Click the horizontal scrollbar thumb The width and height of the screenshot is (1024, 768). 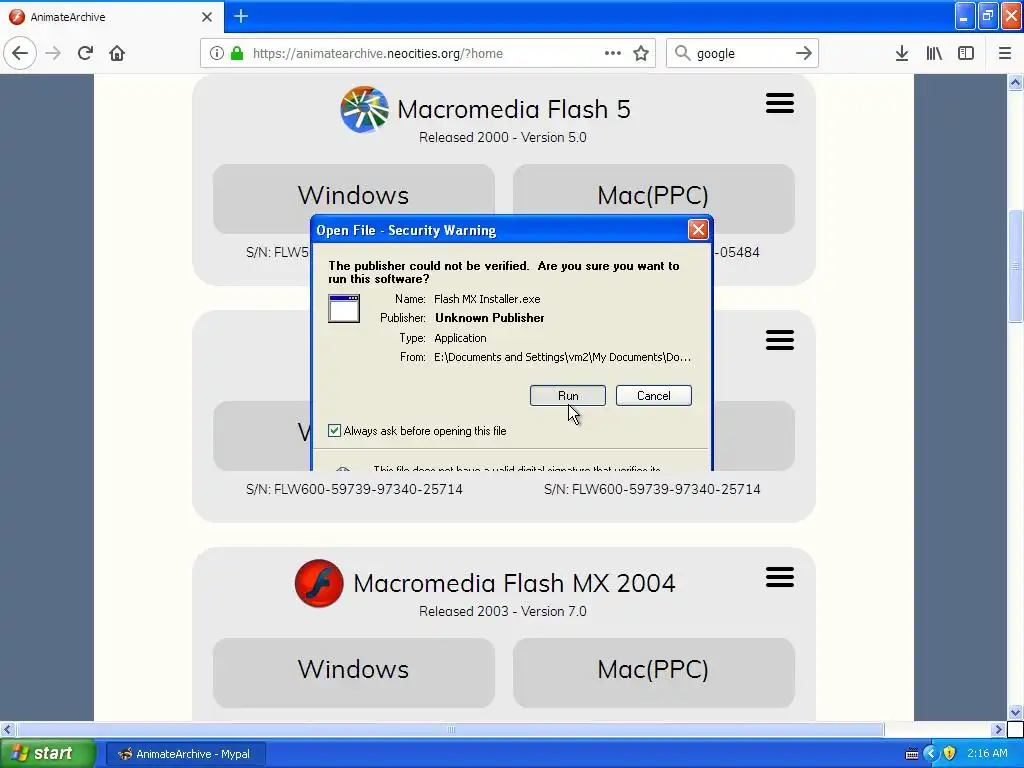tap(450, 729)
